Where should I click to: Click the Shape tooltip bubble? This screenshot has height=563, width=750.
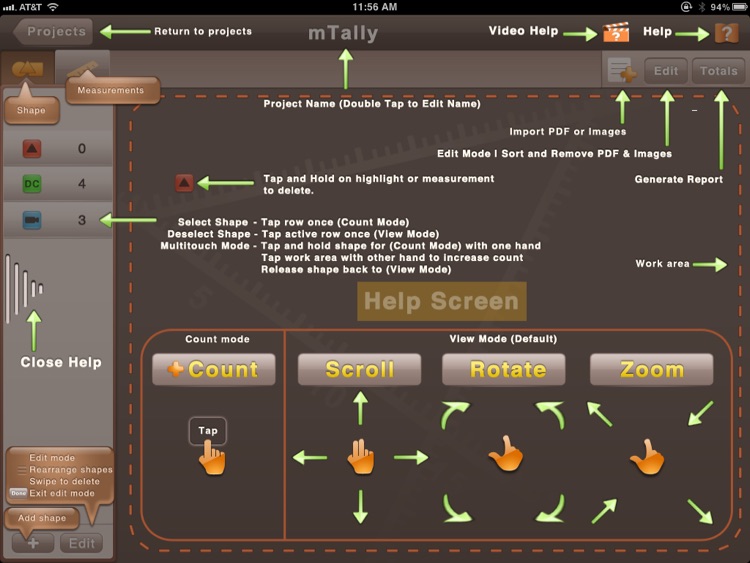coord(32,110)
